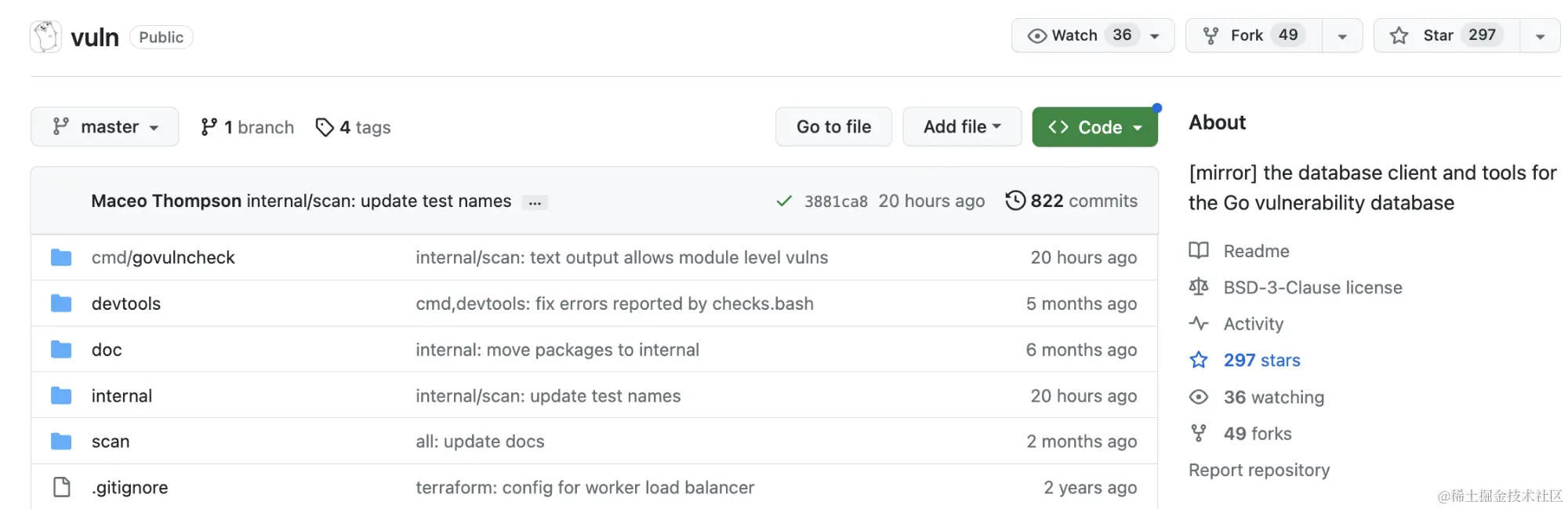
Task: Click the Public visibility badge
Action: point(161,37)
